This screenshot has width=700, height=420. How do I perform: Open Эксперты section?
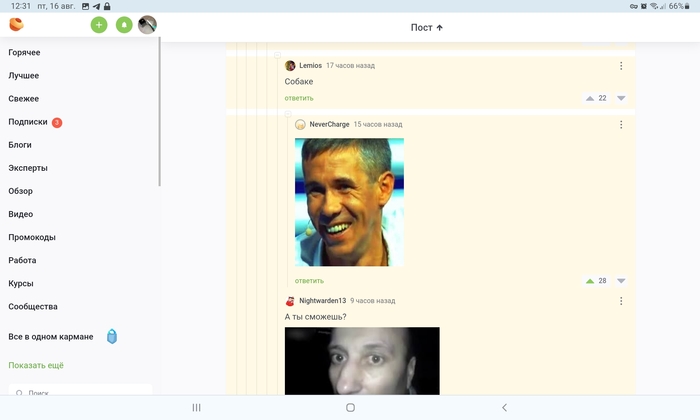coord(28,168)
